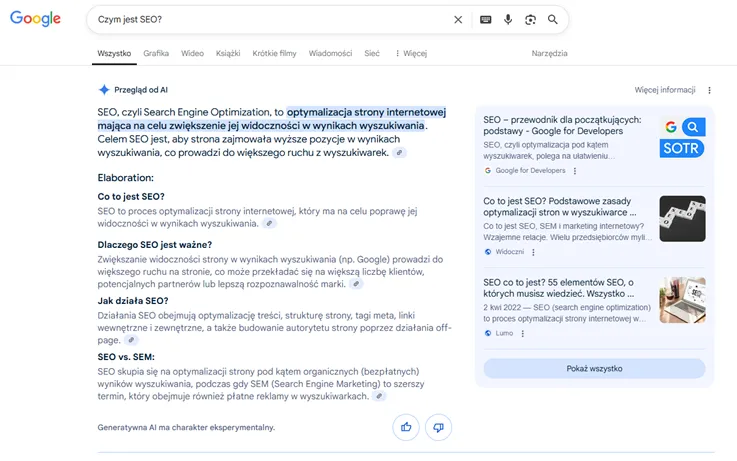Click the magnifying glass search icon
Screen dimensions: 737x461
click(x=553, y=20)
